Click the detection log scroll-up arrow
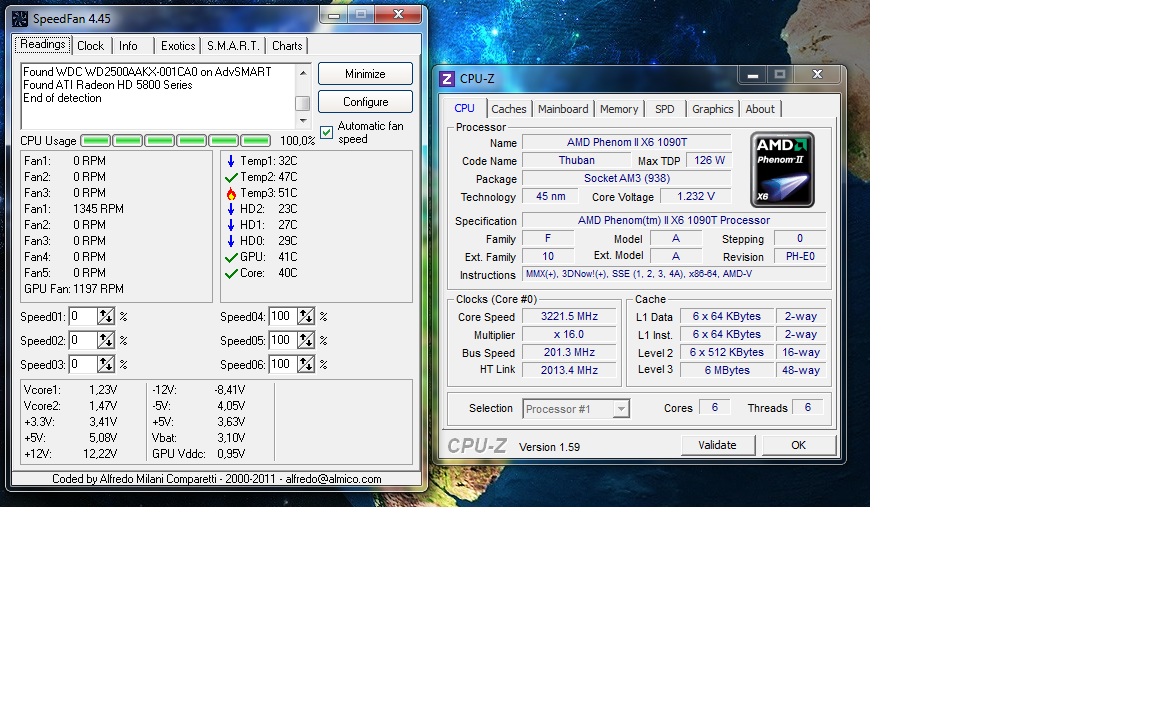Image resolution: width=1152 pixels, height=720 pixels. tap(303, 73)
